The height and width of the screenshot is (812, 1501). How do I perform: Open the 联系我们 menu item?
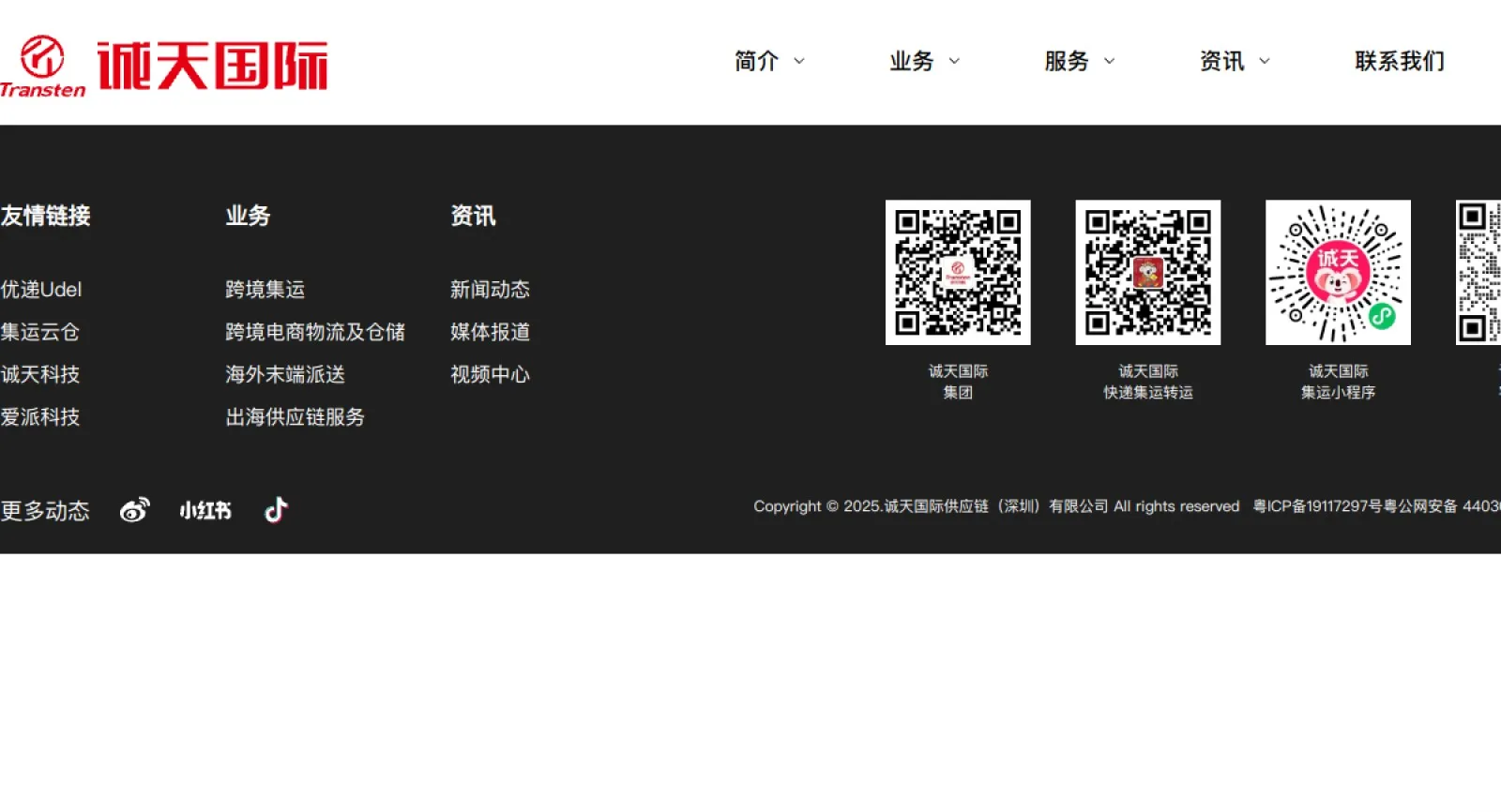(1399, 62)
